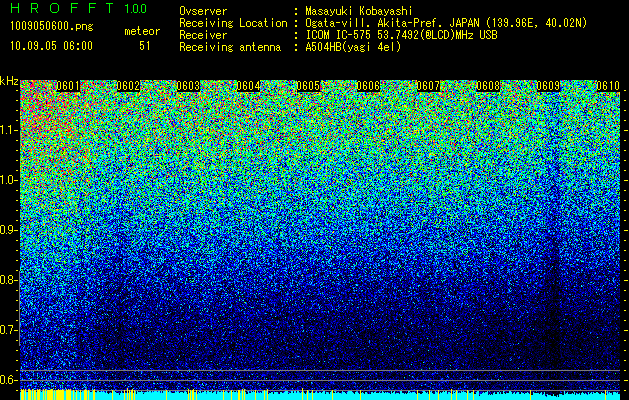Click the 0605 time marker

tap(308, 86)
